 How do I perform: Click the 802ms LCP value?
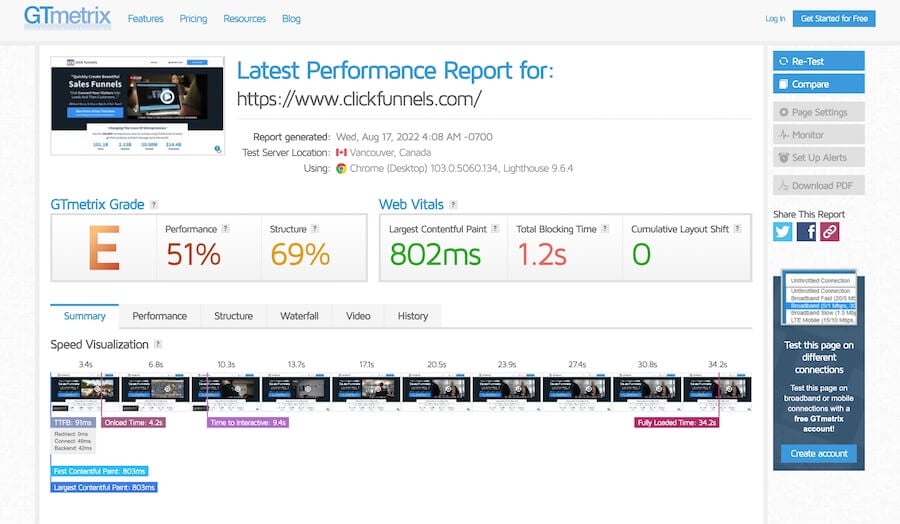tap(435, 254)
